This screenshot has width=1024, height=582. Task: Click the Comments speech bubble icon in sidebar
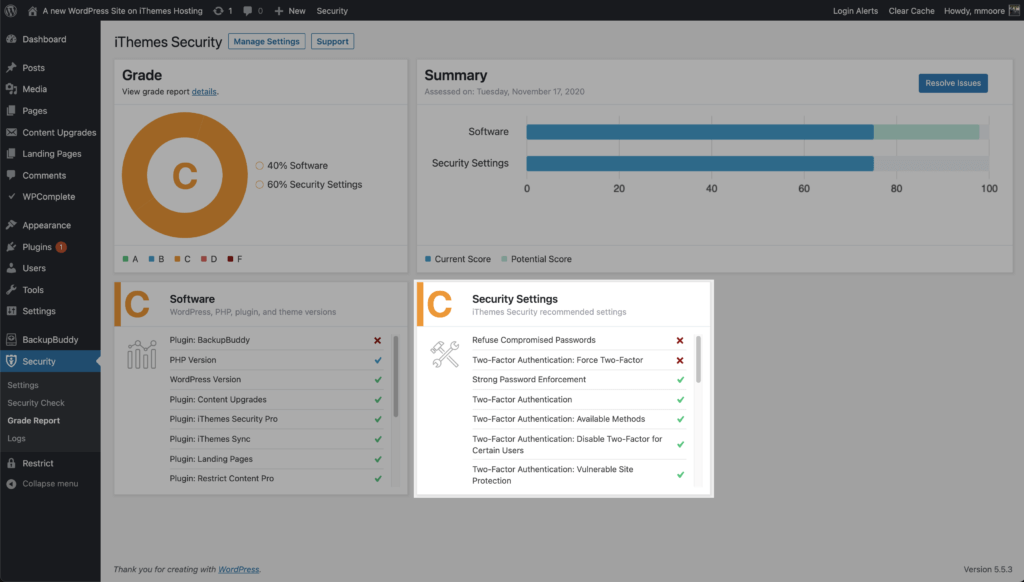[x=11, y=175]
